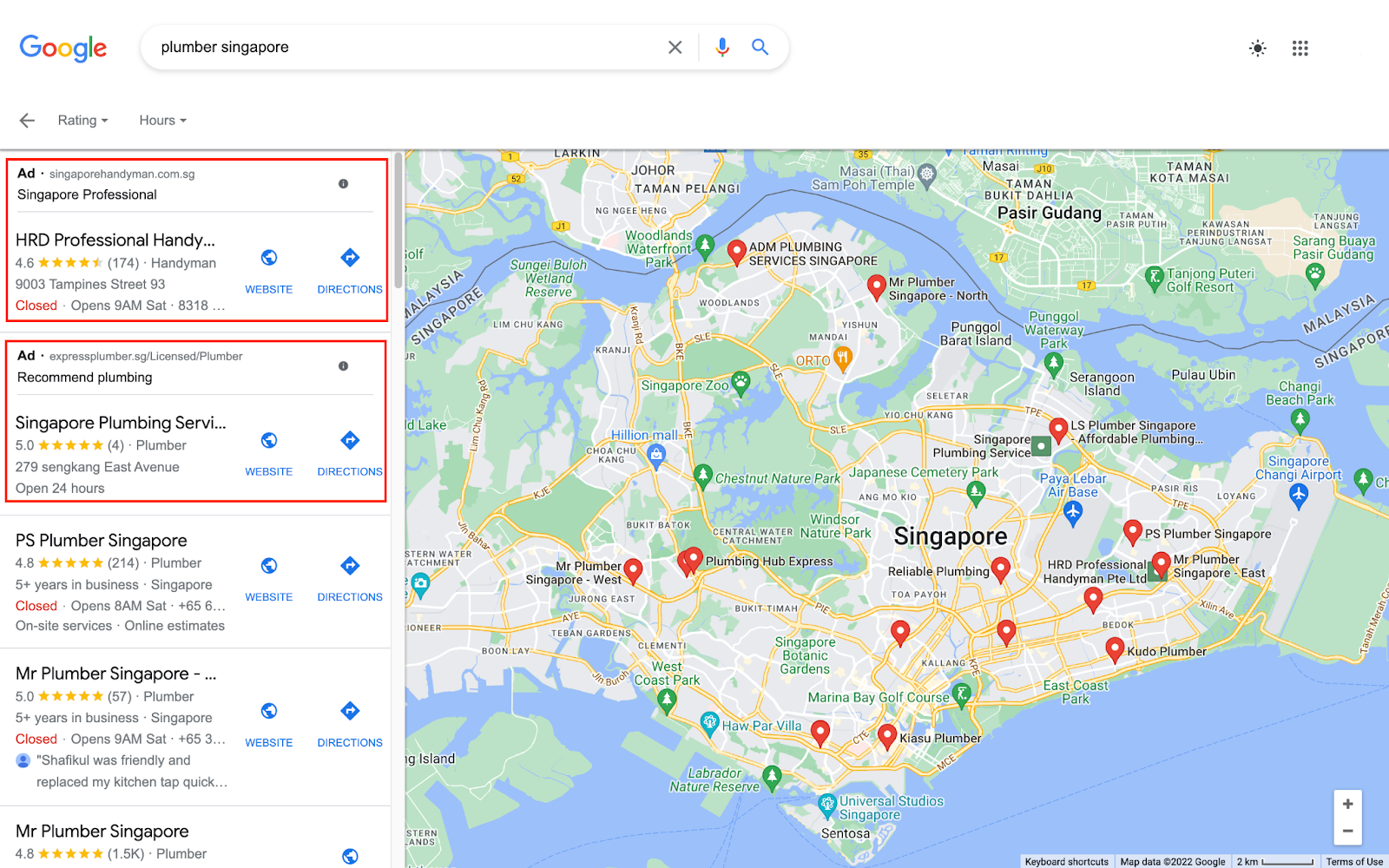1389x868 pixels.
Task: Select the Plumbing Hub Express map pin
Action: click(694, 560)
